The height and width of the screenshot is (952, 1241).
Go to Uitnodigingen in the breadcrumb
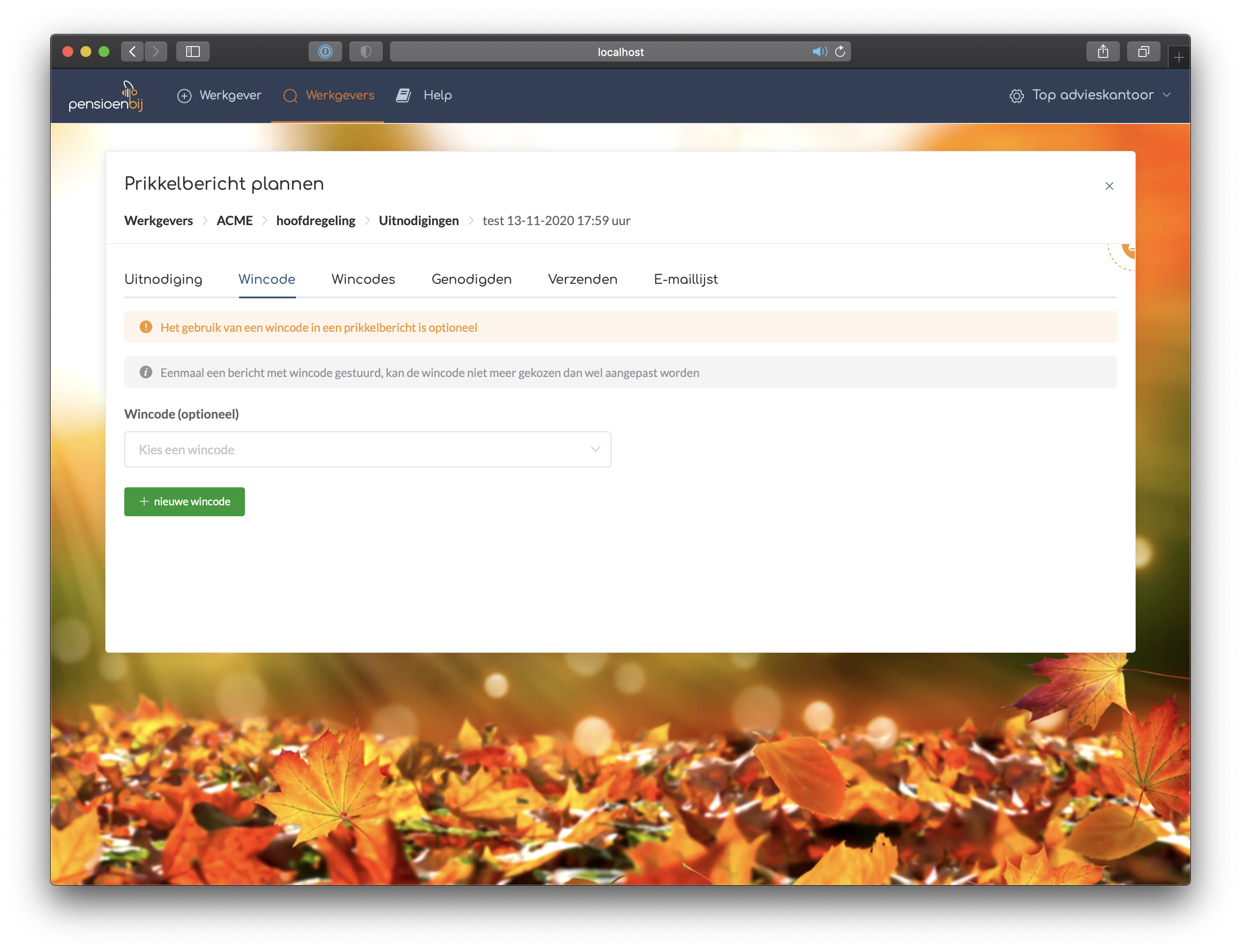click(x=418, y=221)
